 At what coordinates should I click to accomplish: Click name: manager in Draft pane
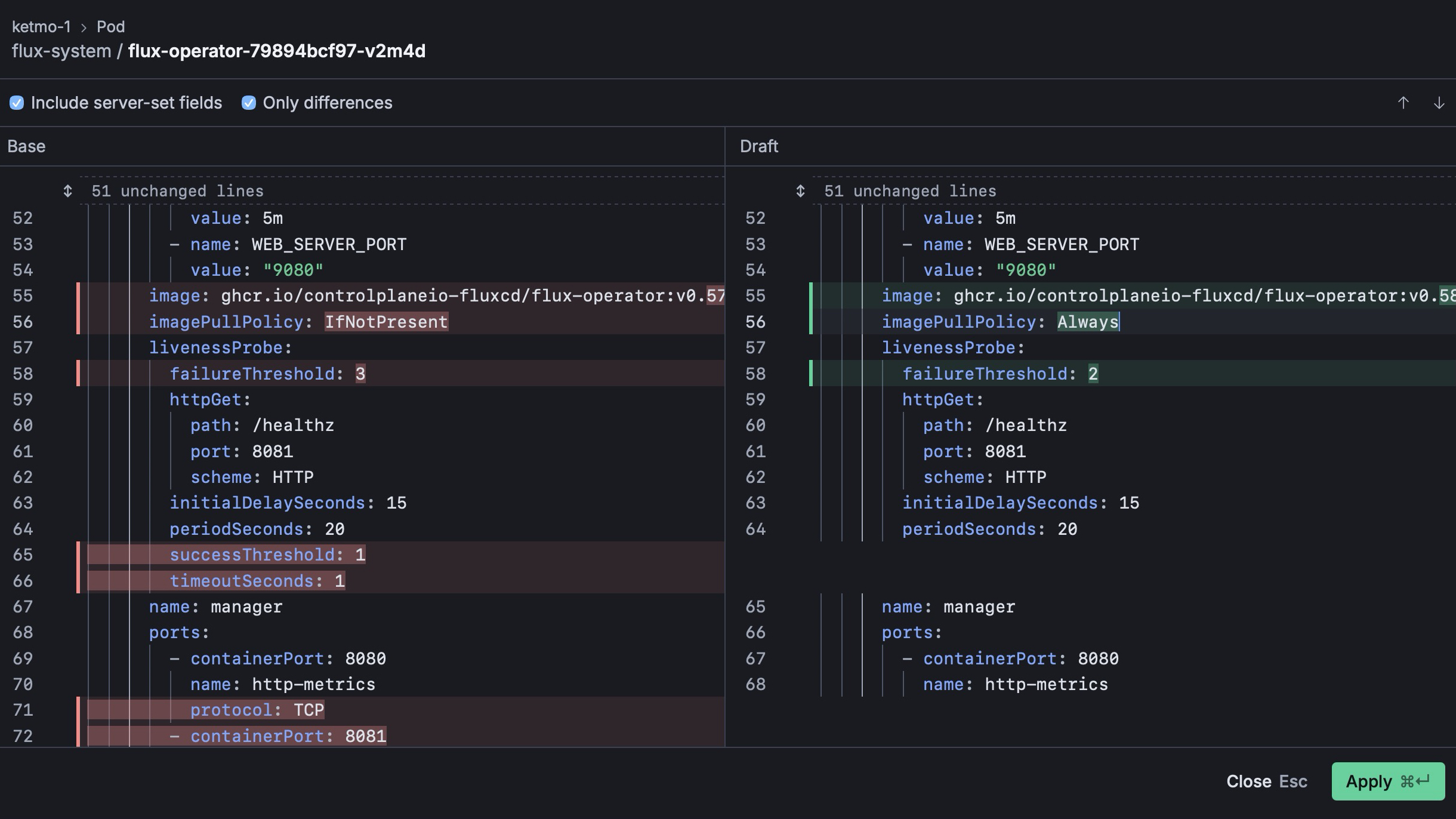point(948,606)
